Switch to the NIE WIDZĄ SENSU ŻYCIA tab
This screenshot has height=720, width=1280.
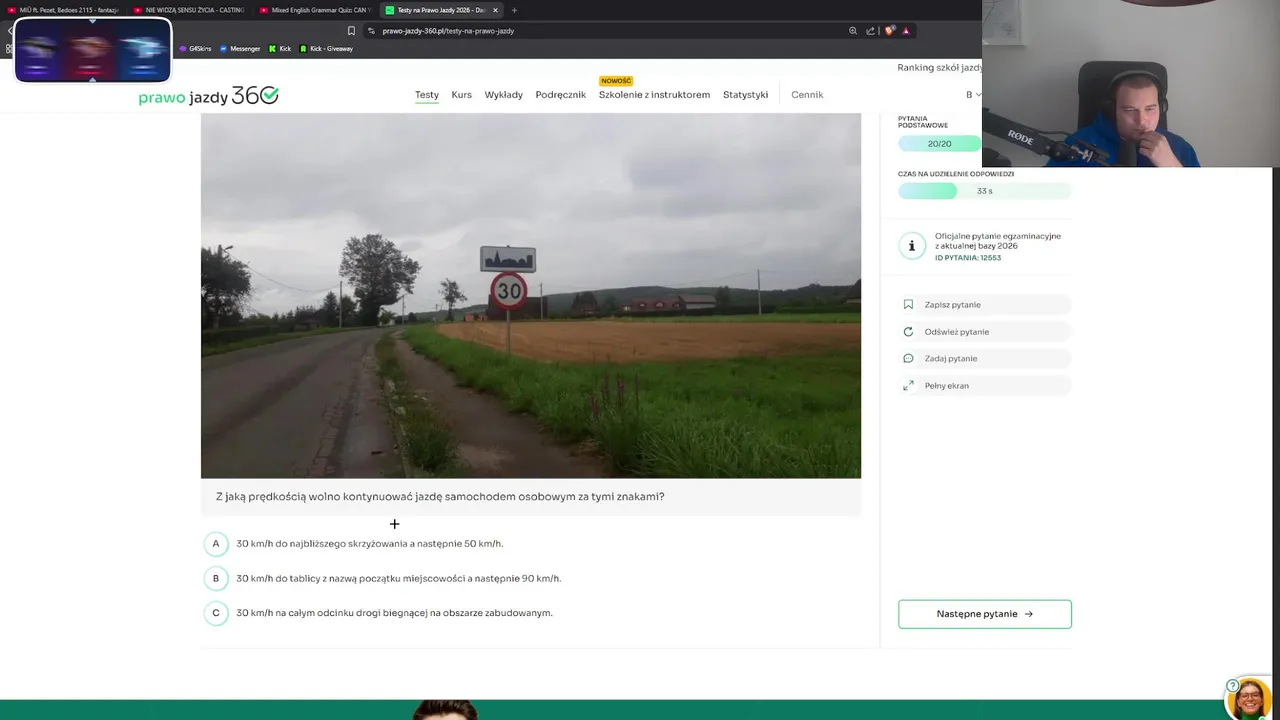click(x=189, y=10)
